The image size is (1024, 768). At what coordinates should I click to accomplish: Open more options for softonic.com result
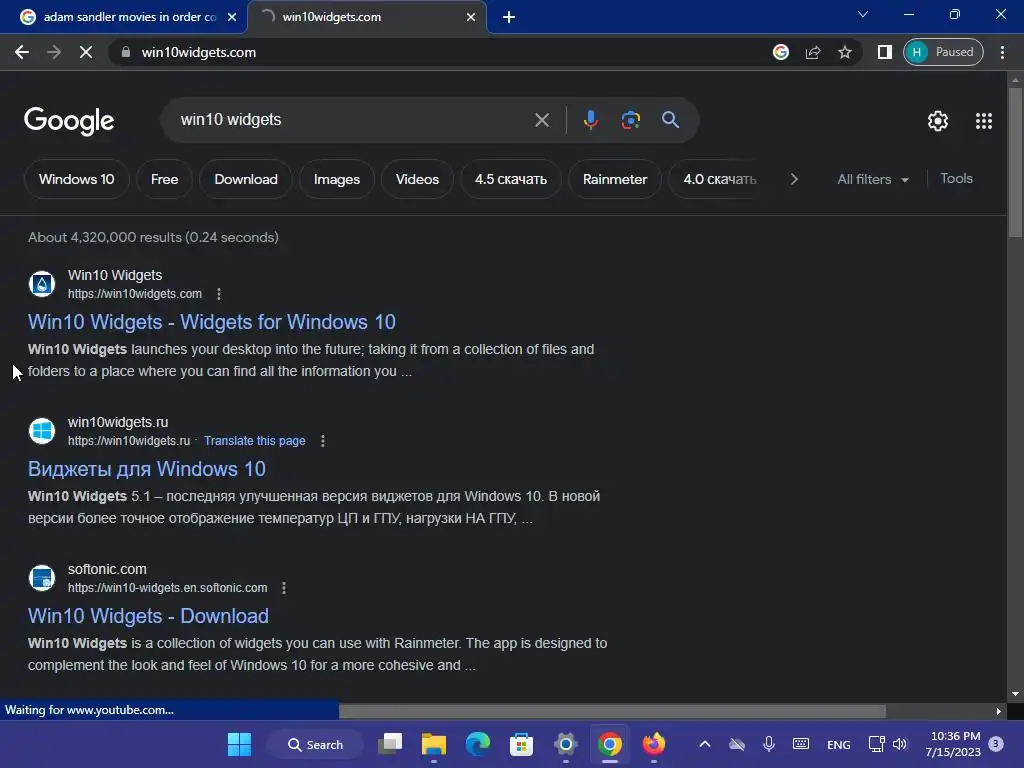pos(283,588)
